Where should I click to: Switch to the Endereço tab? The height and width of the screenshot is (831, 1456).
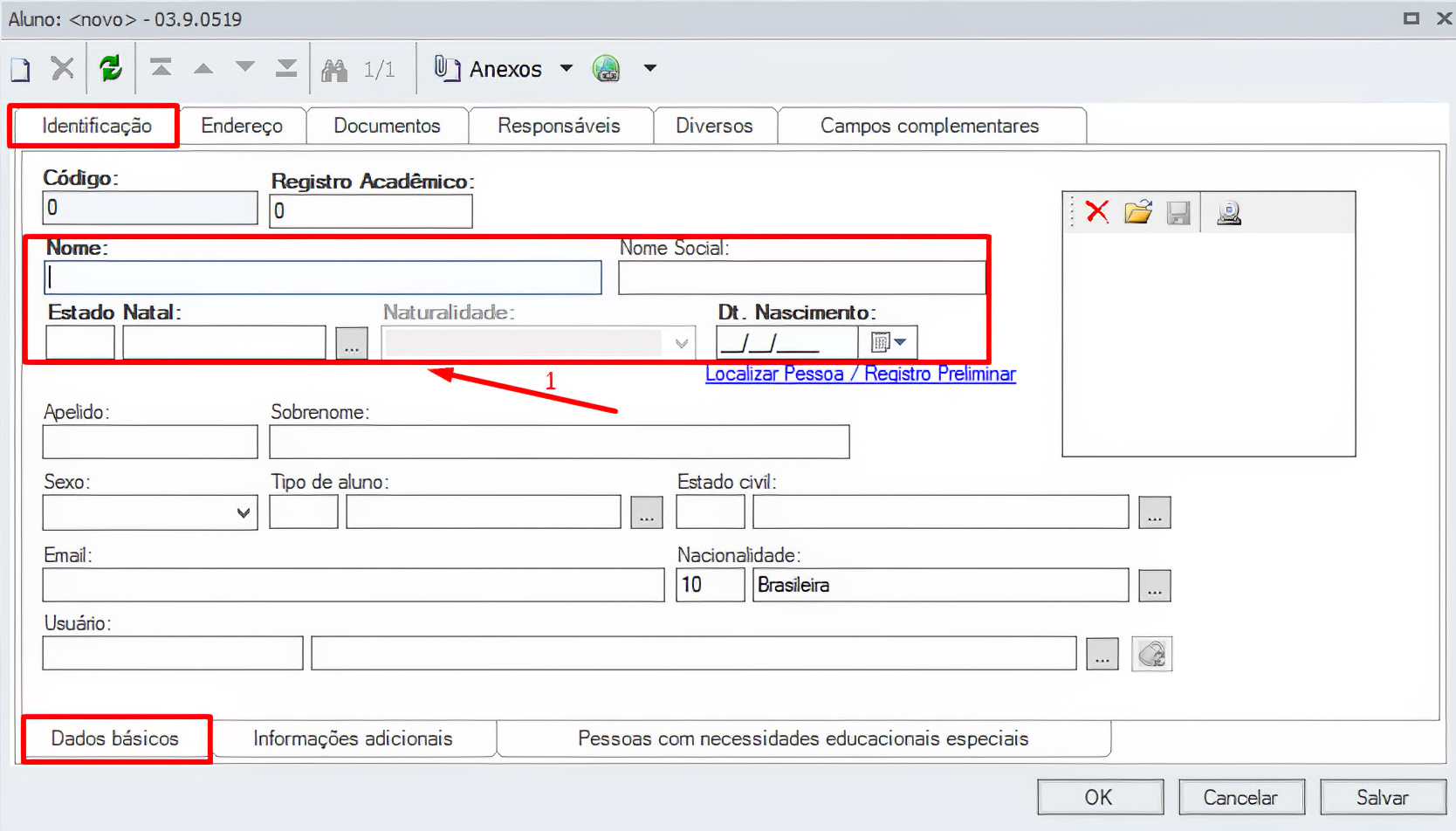[x=242, y=126]
